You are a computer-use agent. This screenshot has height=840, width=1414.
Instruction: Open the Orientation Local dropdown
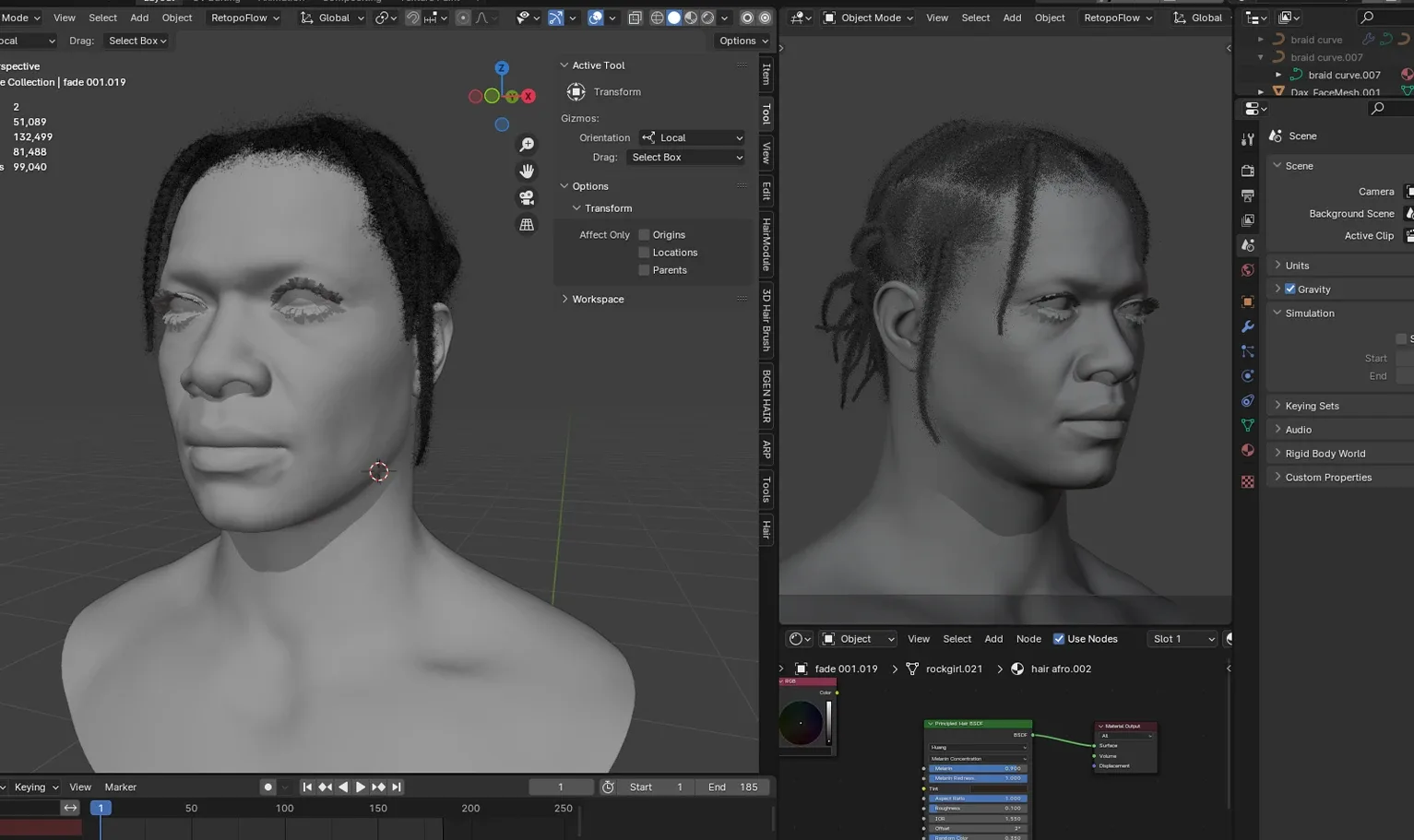click(692, 137)
